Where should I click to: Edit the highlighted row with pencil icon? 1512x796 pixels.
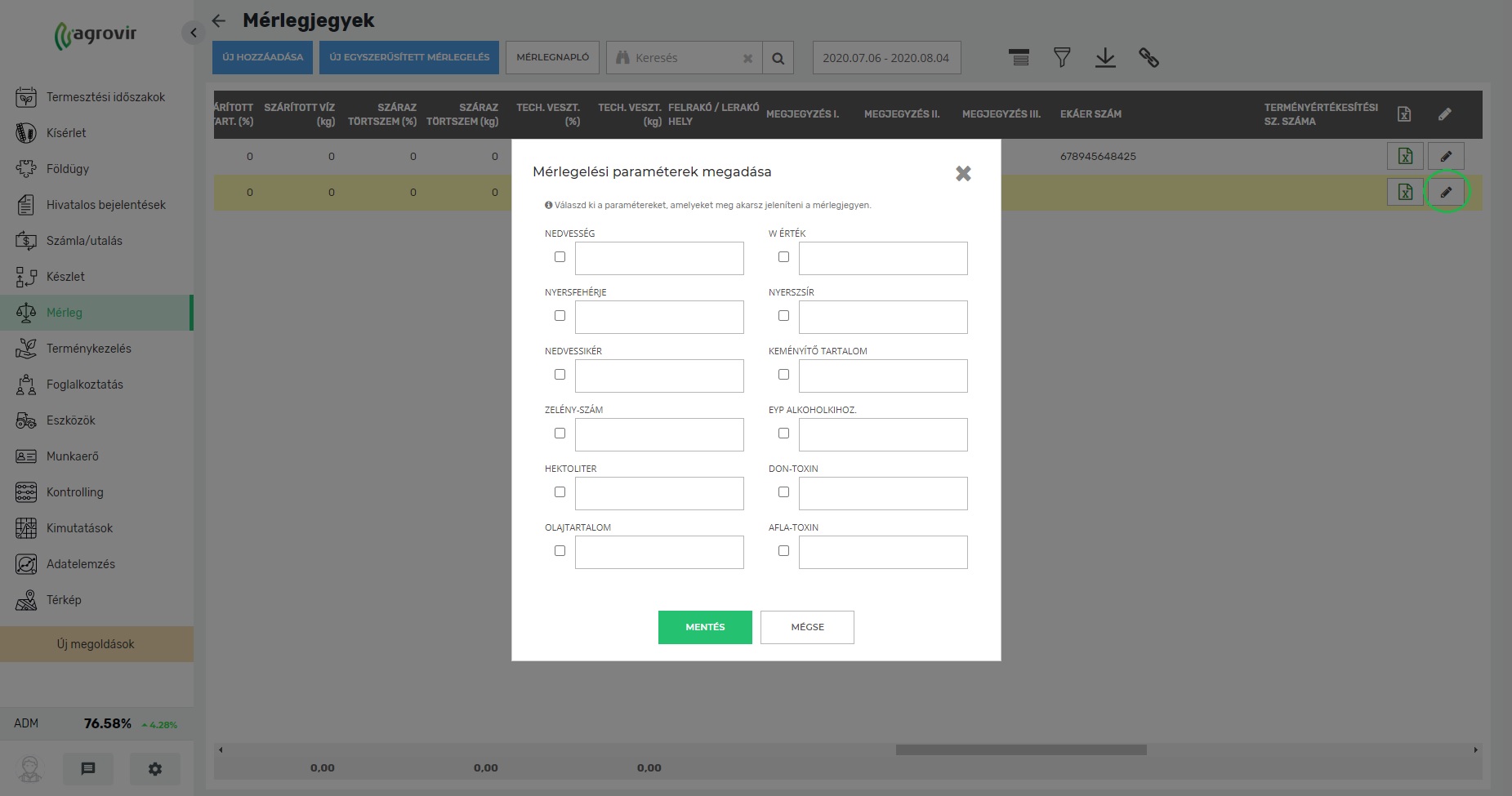(x=1446, y=193)
